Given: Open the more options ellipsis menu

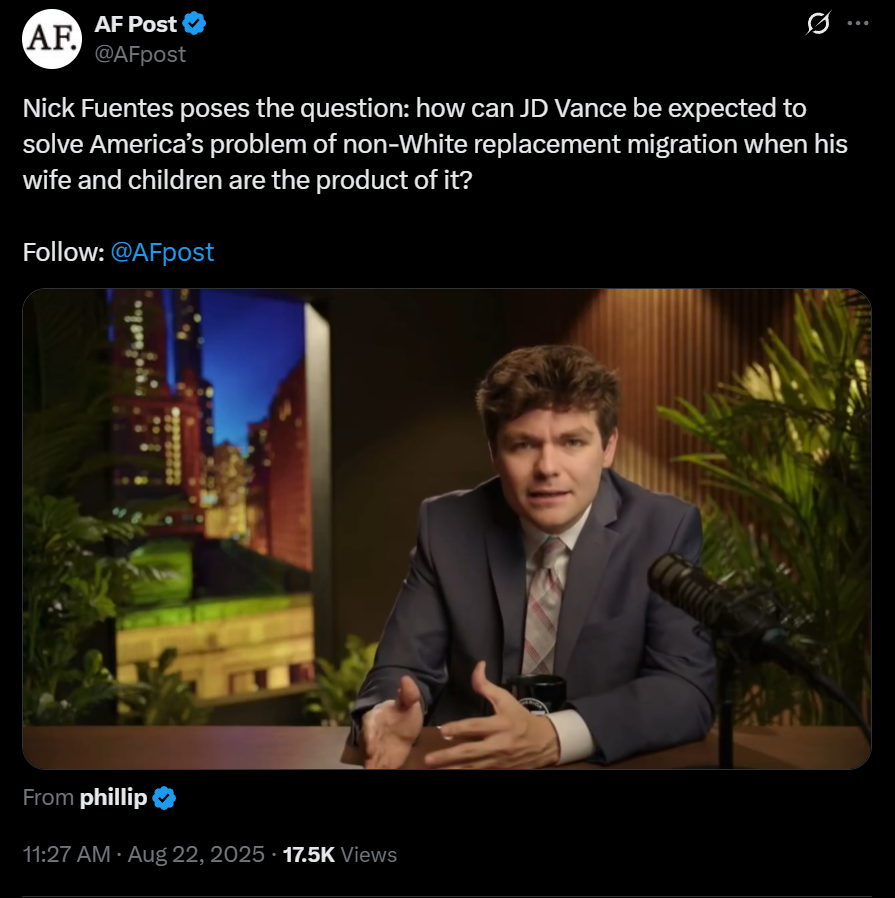Looking at the screenshot, I should pyautogui.click(x=858, y=25).
